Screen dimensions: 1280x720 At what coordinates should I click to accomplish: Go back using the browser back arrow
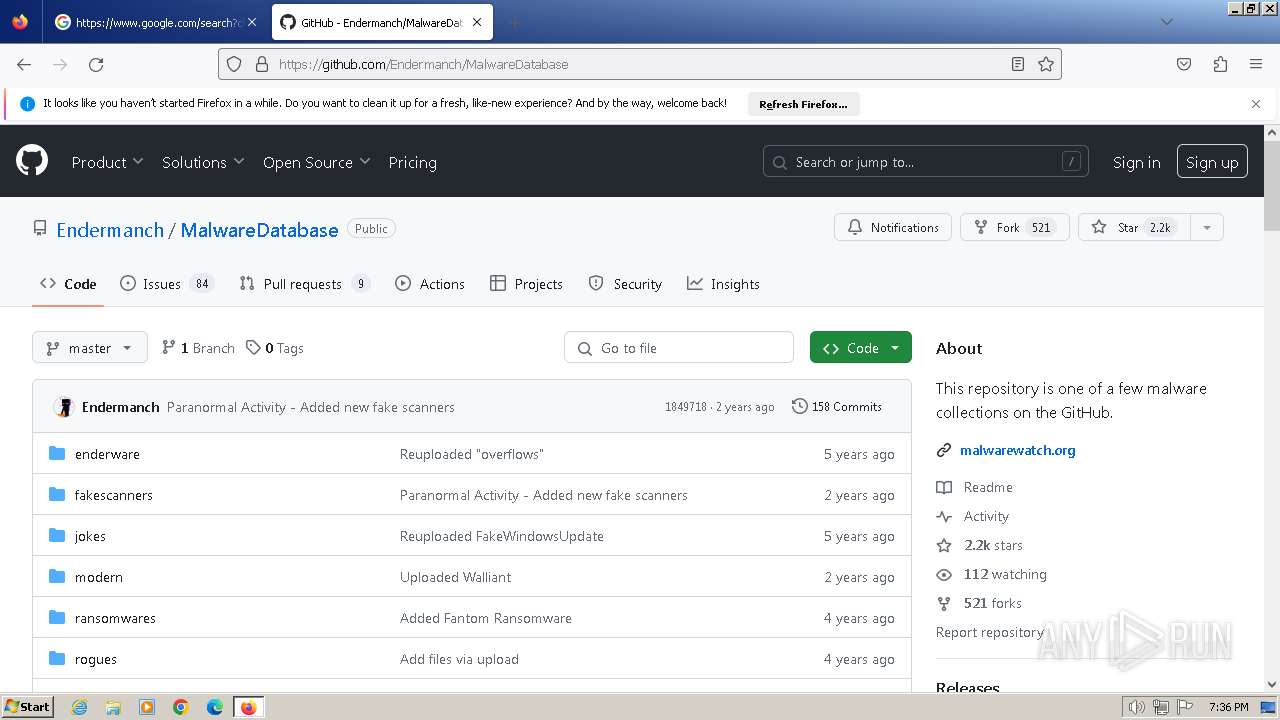pyautogui.click(x=24, y=64)
